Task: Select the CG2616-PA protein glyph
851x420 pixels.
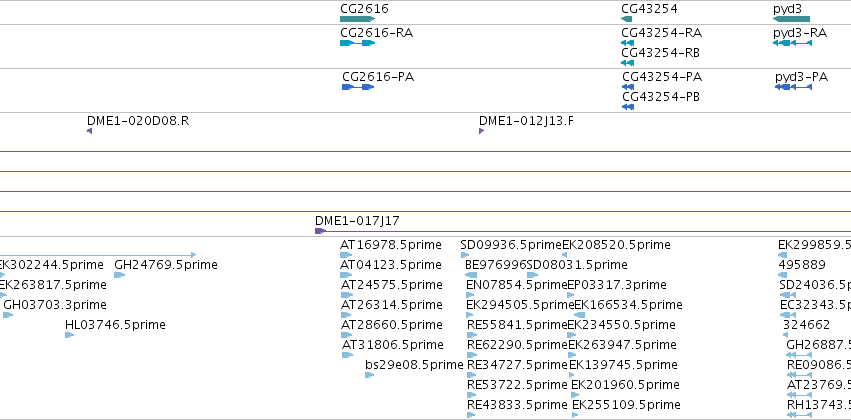Action: coord(358,87)
